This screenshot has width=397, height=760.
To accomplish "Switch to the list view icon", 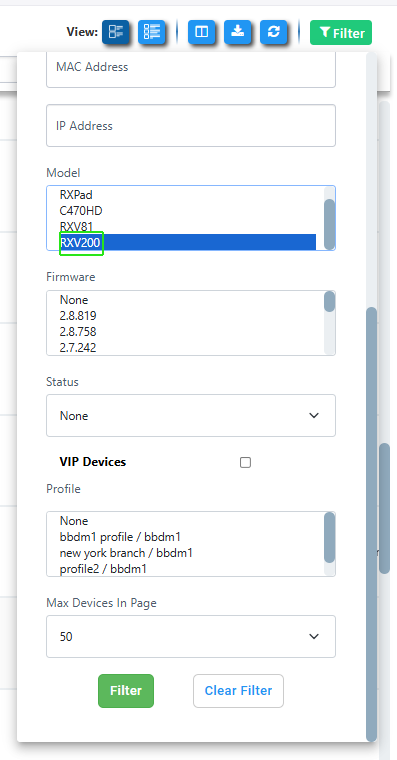I will coord(152,32).
